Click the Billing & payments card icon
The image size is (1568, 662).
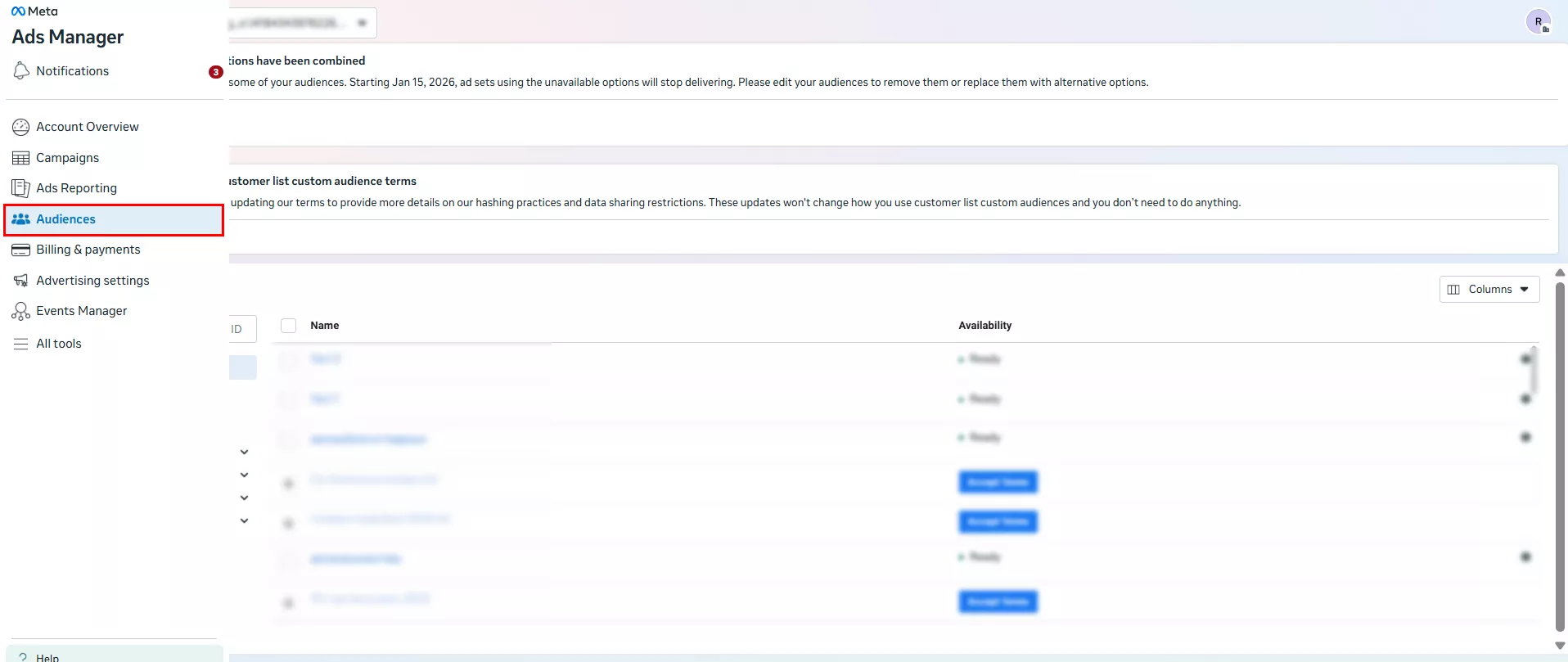21,250
